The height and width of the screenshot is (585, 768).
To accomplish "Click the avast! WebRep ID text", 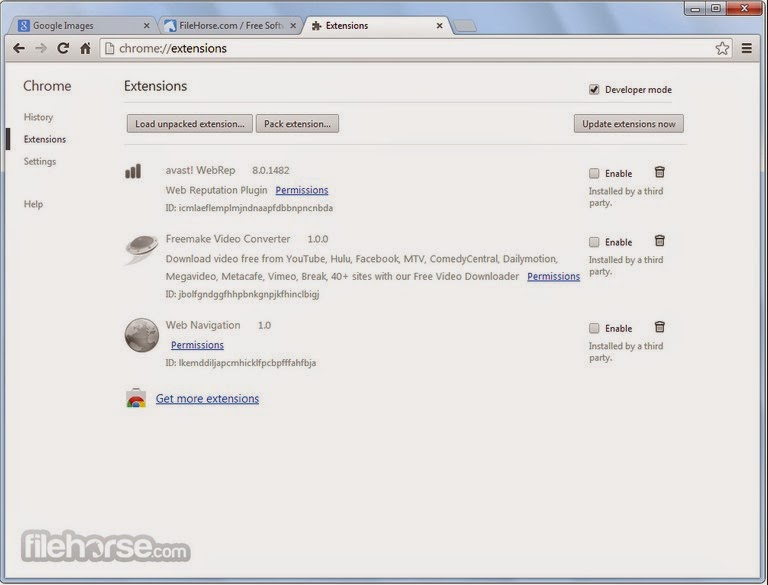I will tap(249, 208).
